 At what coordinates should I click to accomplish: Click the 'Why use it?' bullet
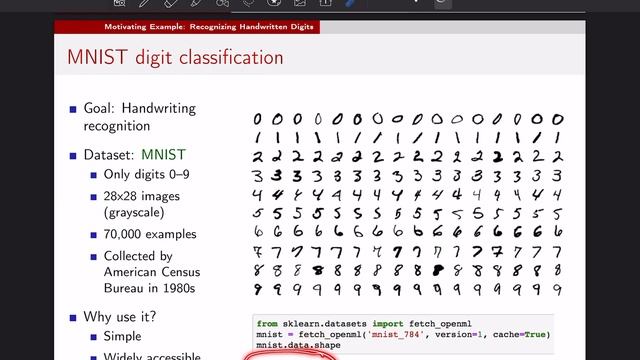coord(120,317)
